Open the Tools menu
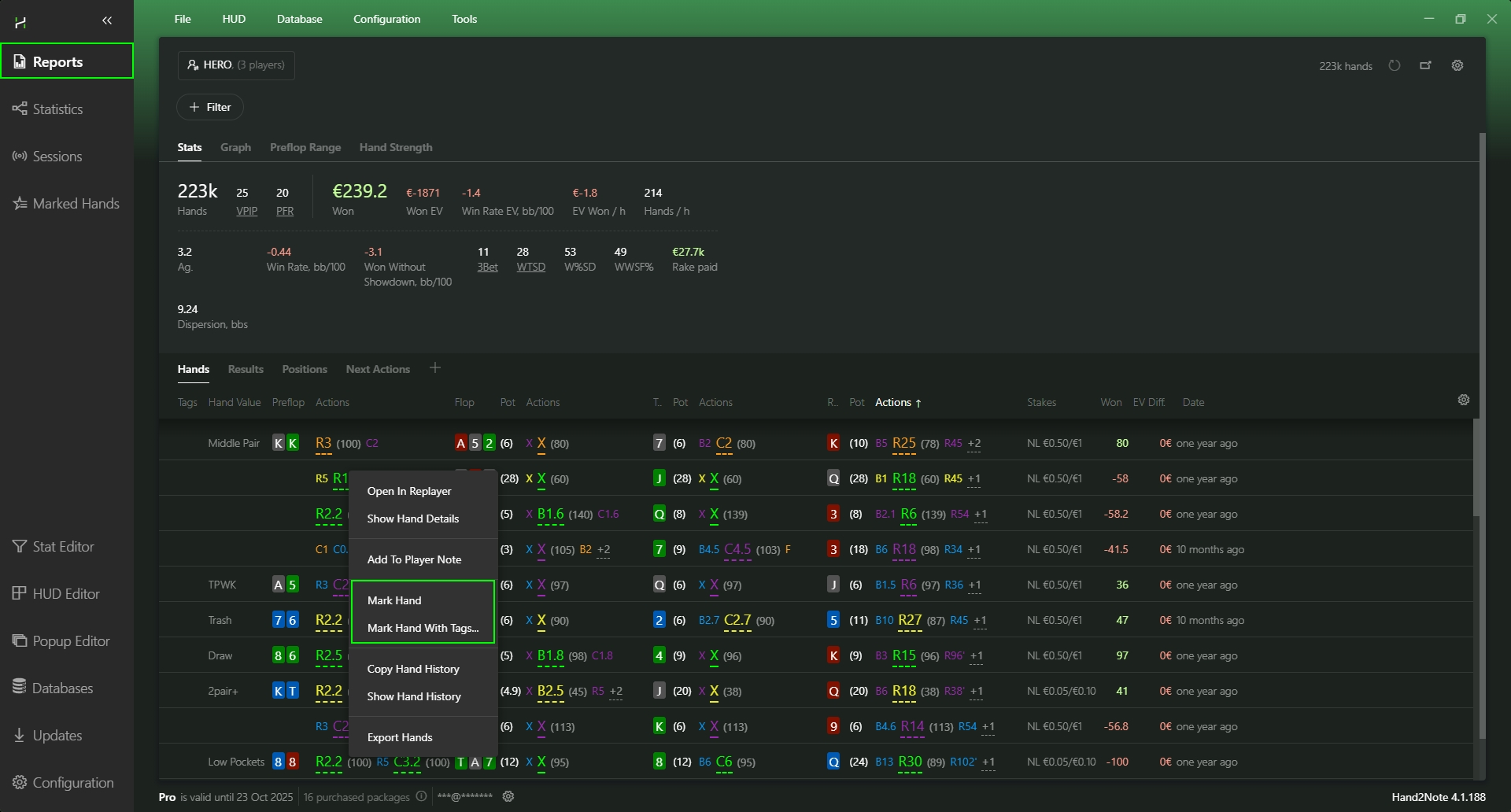Viewport: 1511px width, 812px height. coord(464,19)
